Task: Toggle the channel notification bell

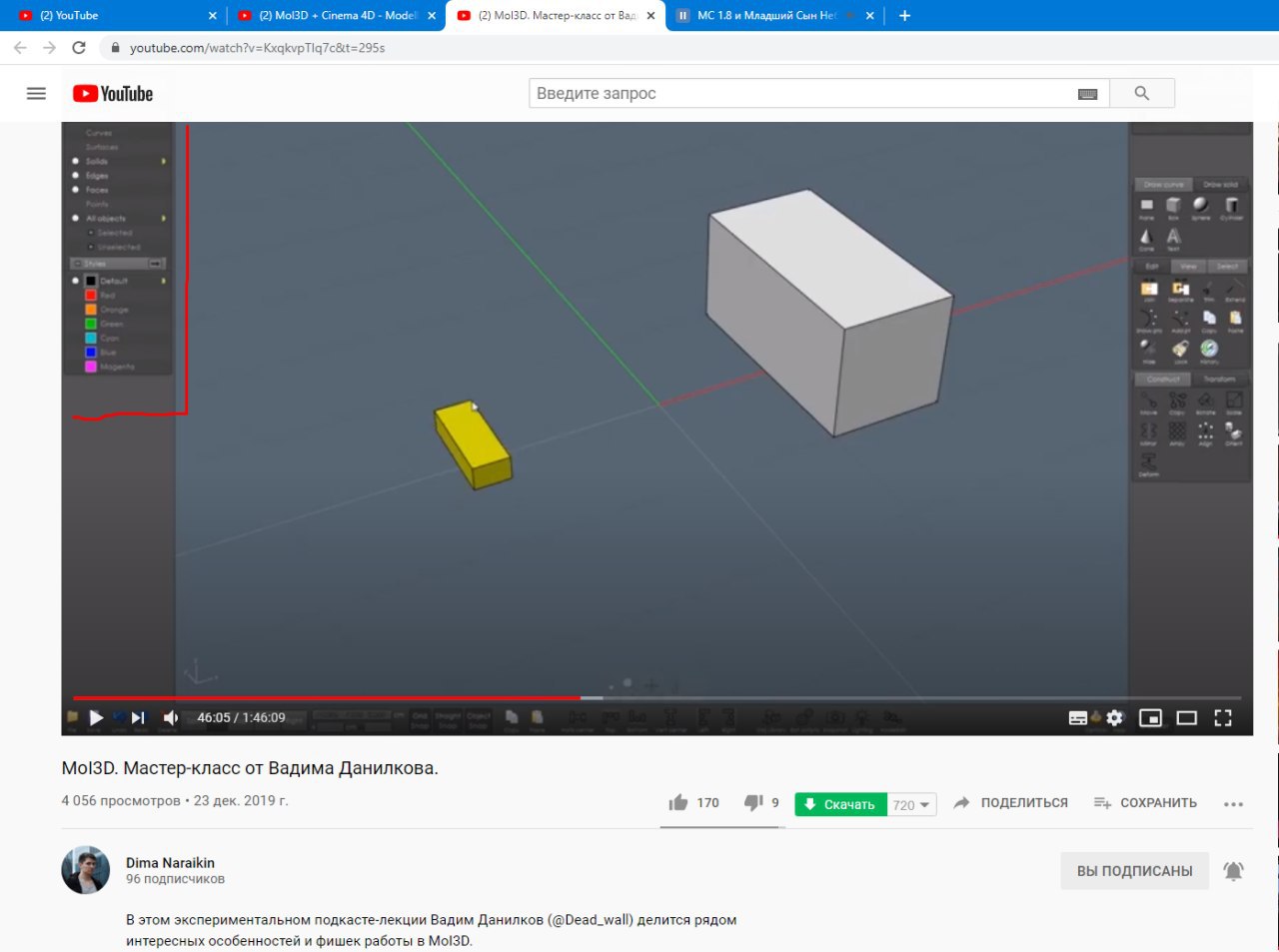Action: 1234,871
